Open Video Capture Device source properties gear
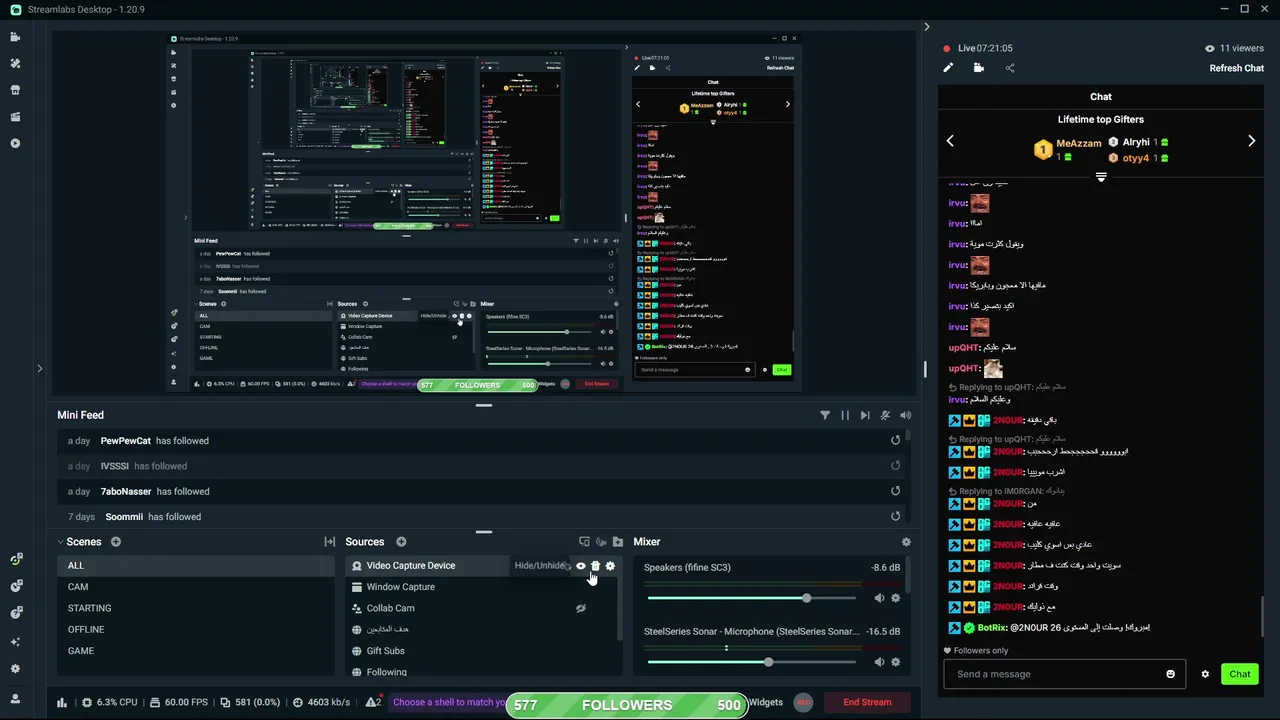 click(x=610, y=566)
